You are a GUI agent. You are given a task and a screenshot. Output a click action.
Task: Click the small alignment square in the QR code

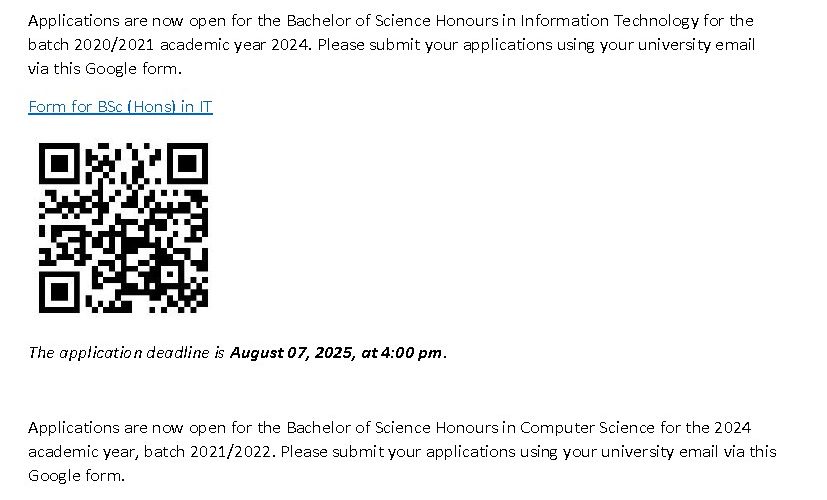[170, 274]
